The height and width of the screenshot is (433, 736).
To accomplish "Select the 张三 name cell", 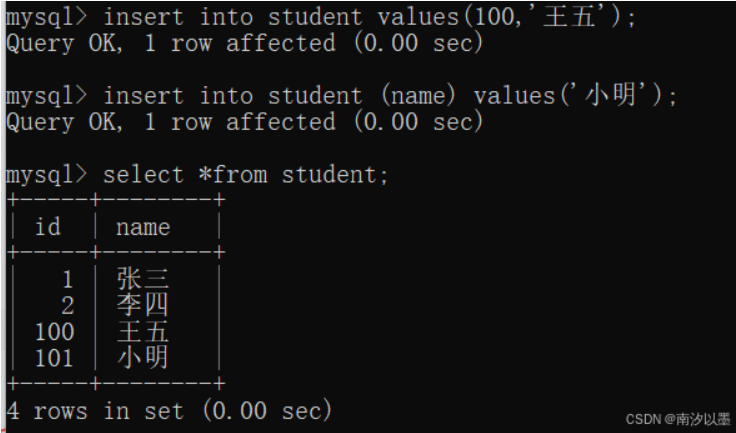I will [143, 279].
